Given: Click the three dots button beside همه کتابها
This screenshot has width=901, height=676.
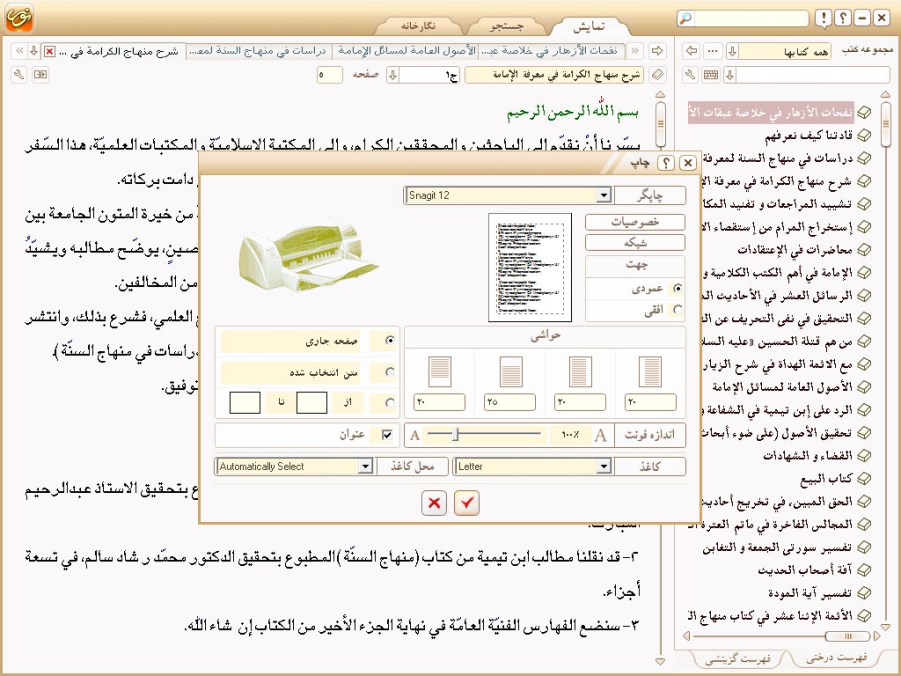Looking at the screenshot, I should [713, 51].
